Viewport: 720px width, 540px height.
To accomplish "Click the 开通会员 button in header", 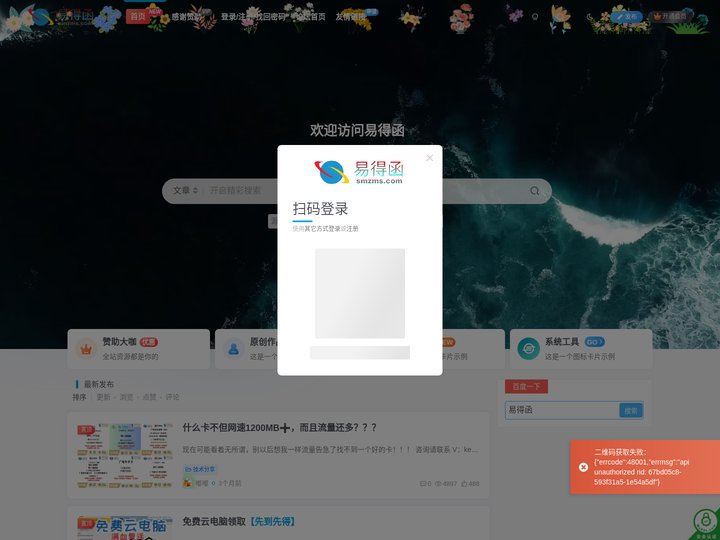I will pos(670,17).
